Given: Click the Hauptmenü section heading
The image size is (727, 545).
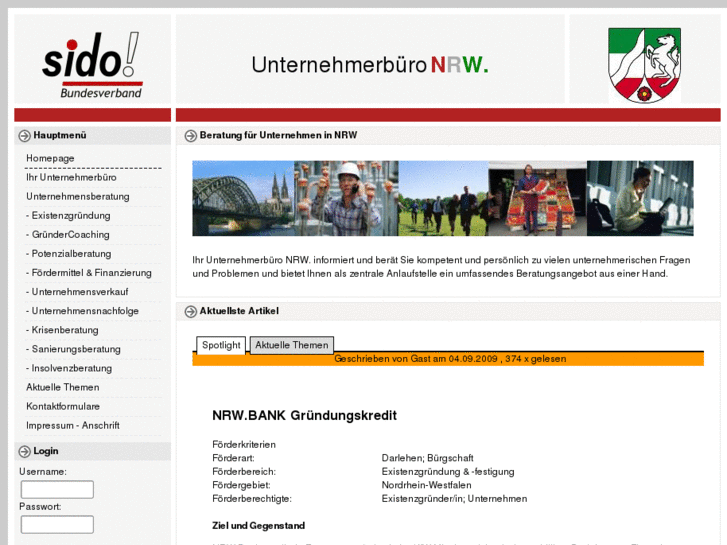Looking at the screenshot, I should [60, 135].
